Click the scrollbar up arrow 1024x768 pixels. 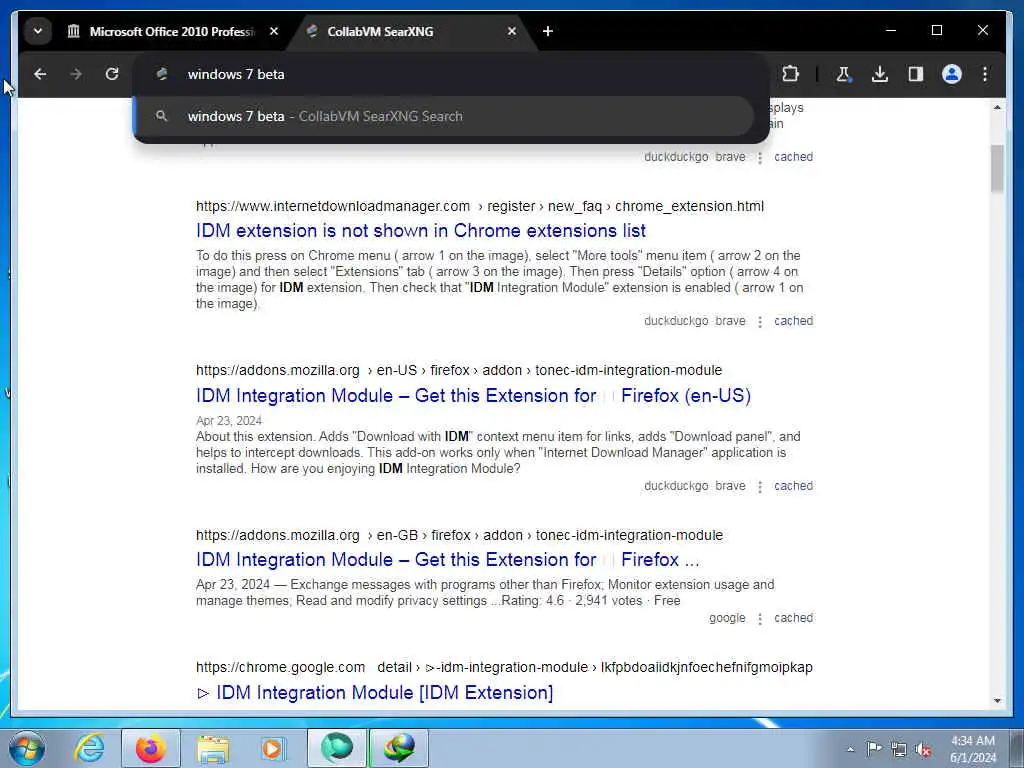[997, 107]
